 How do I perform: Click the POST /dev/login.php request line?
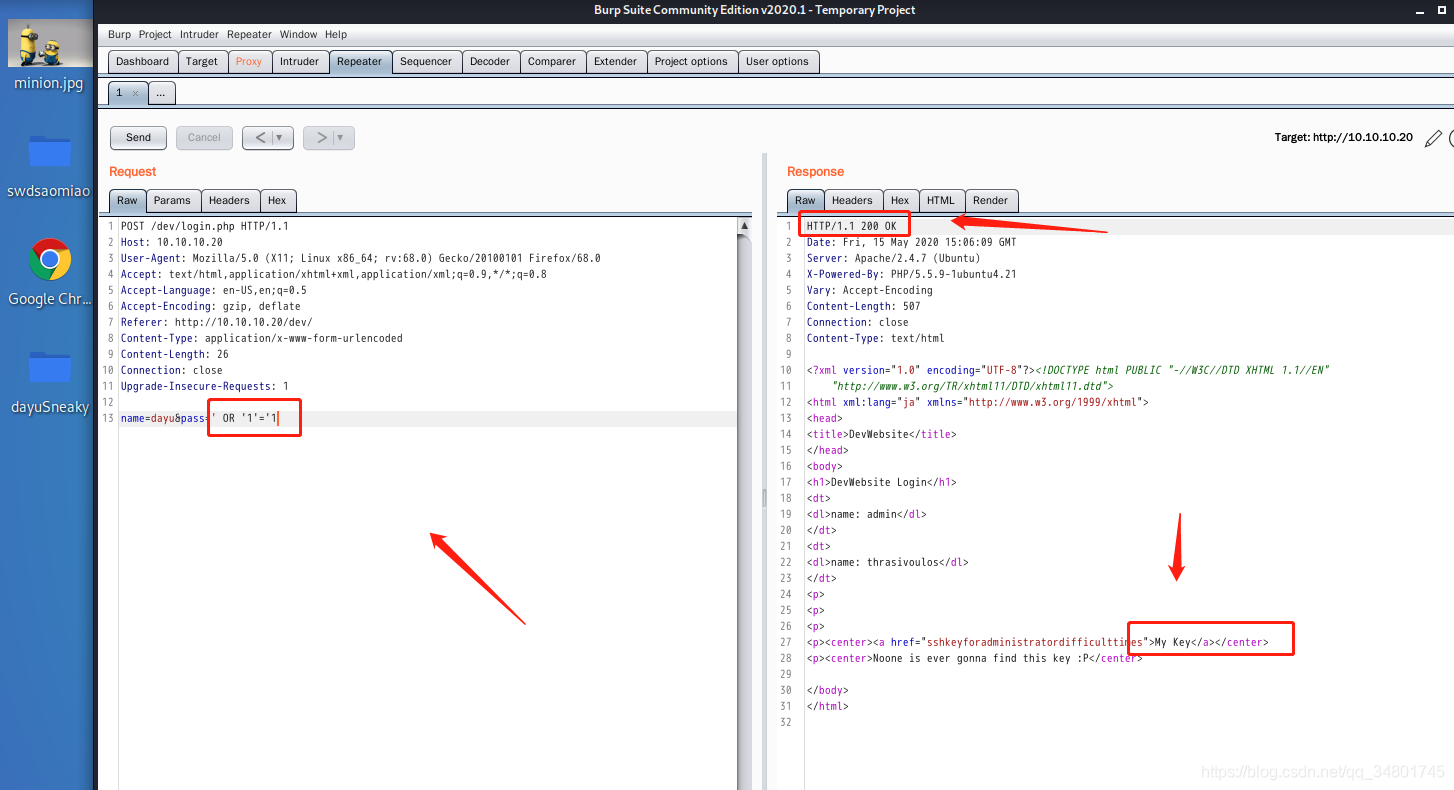coord(204,226)
